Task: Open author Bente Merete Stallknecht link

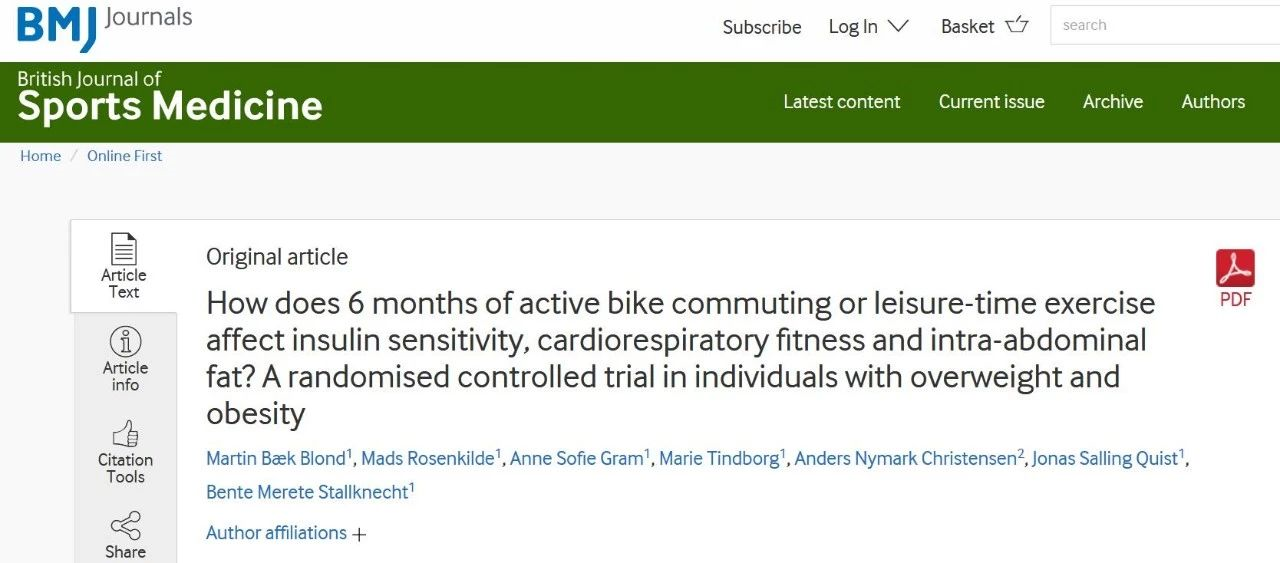Action: pyautogui.click(x=307, y=492)
